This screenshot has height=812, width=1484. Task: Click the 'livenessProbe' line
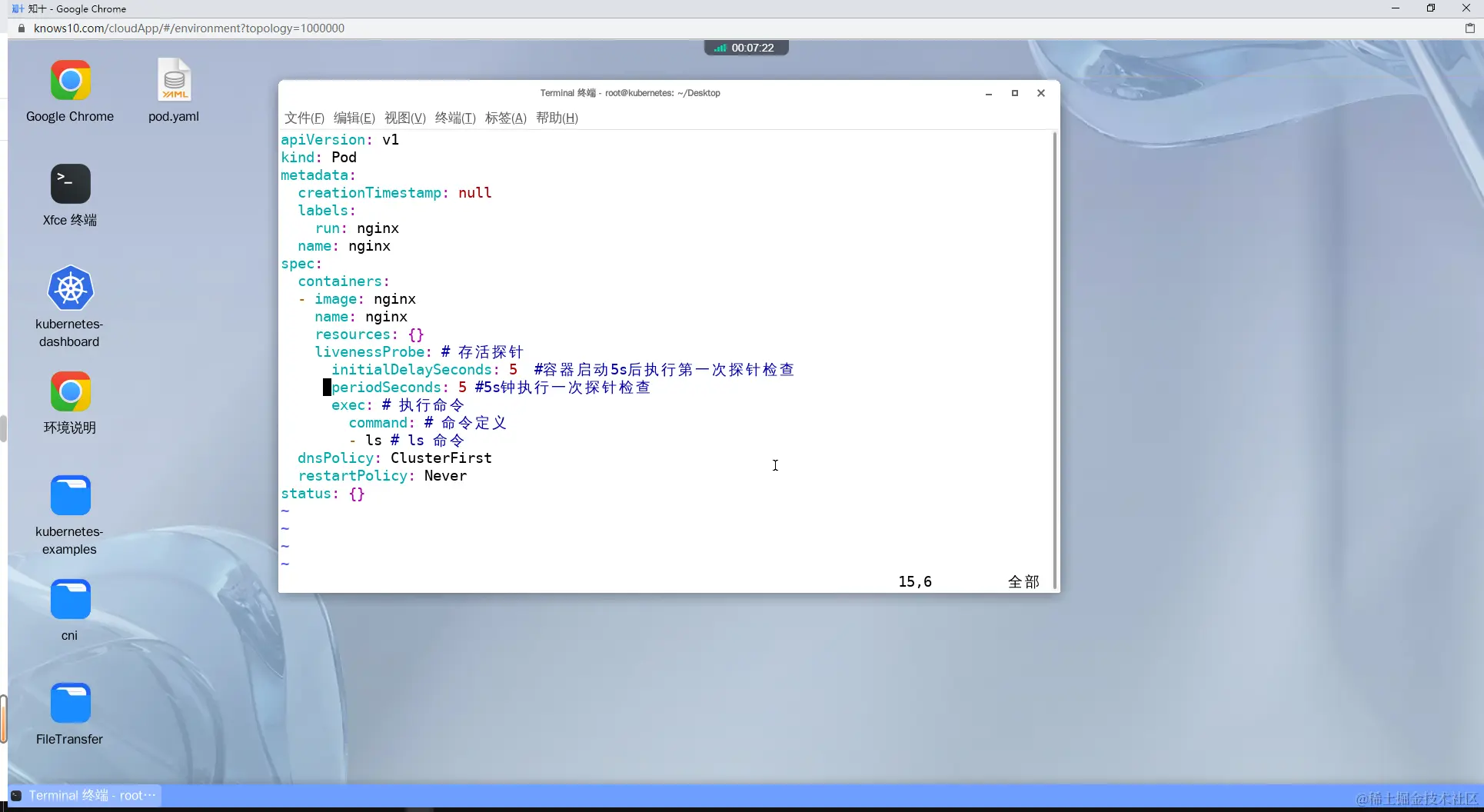click(x=419, y=352)
